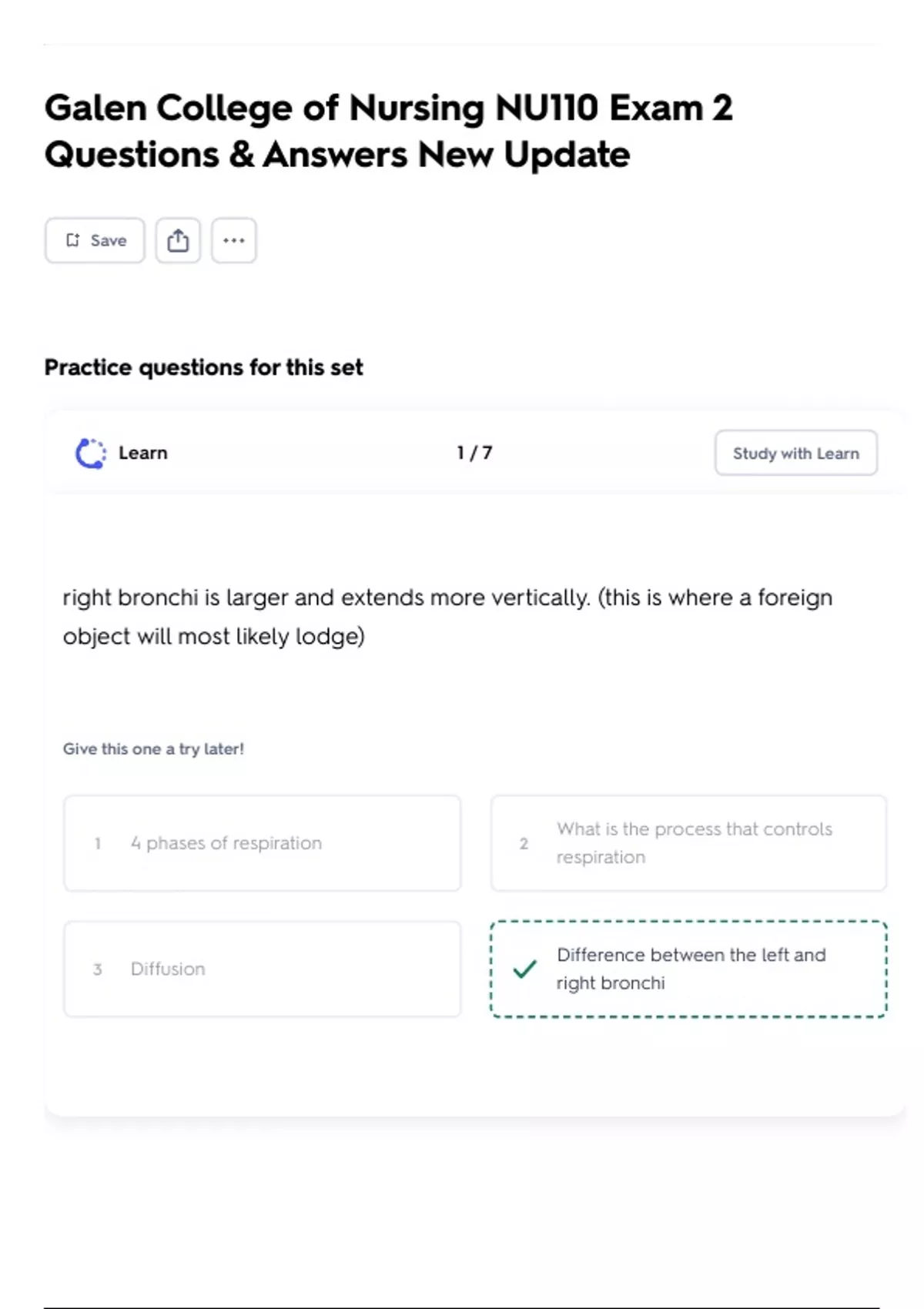
Task: Click the share icon button
Action: coord(178,240)
